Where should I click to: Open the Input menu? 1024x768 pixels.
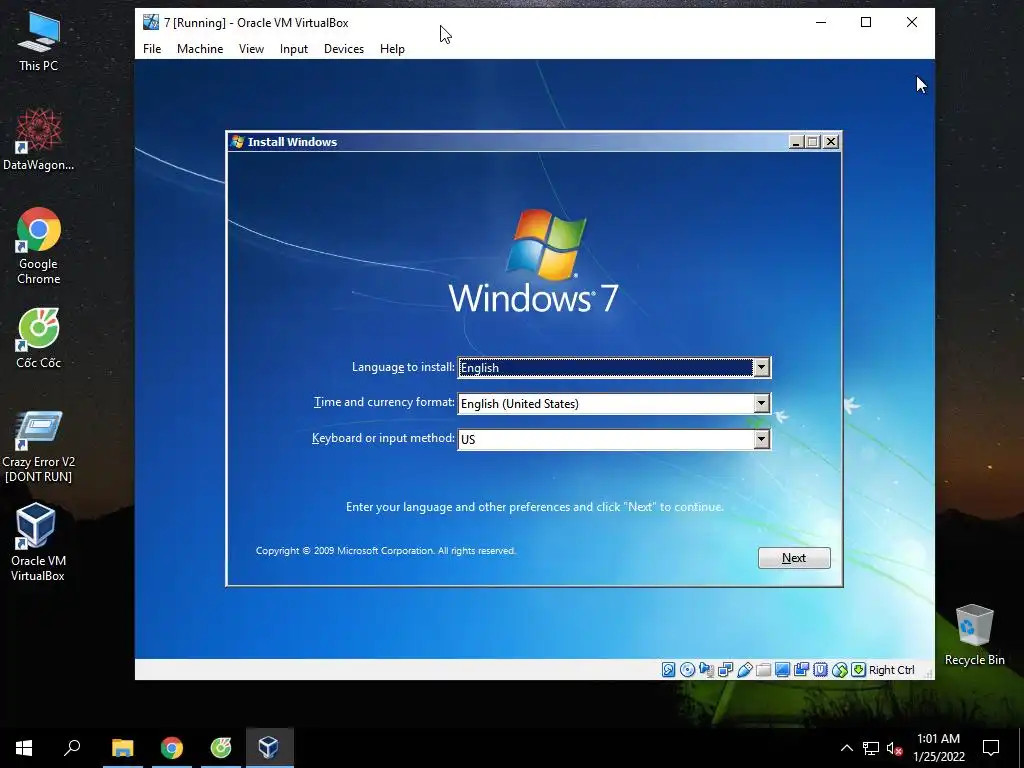tap(294, 49)
